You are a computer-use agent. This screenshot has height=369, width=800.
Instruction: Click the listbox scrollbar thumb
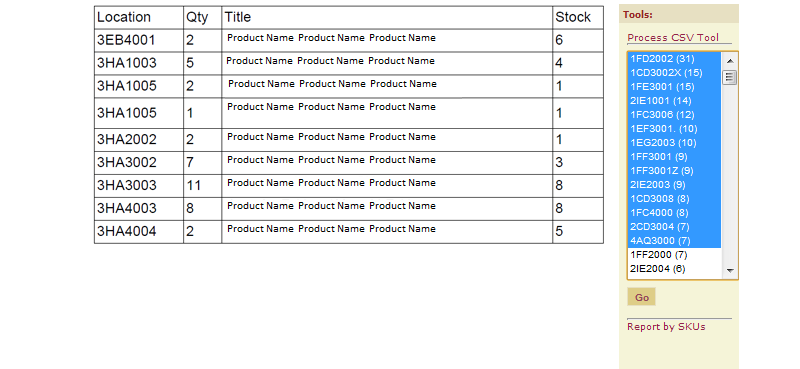pos(730,78)
